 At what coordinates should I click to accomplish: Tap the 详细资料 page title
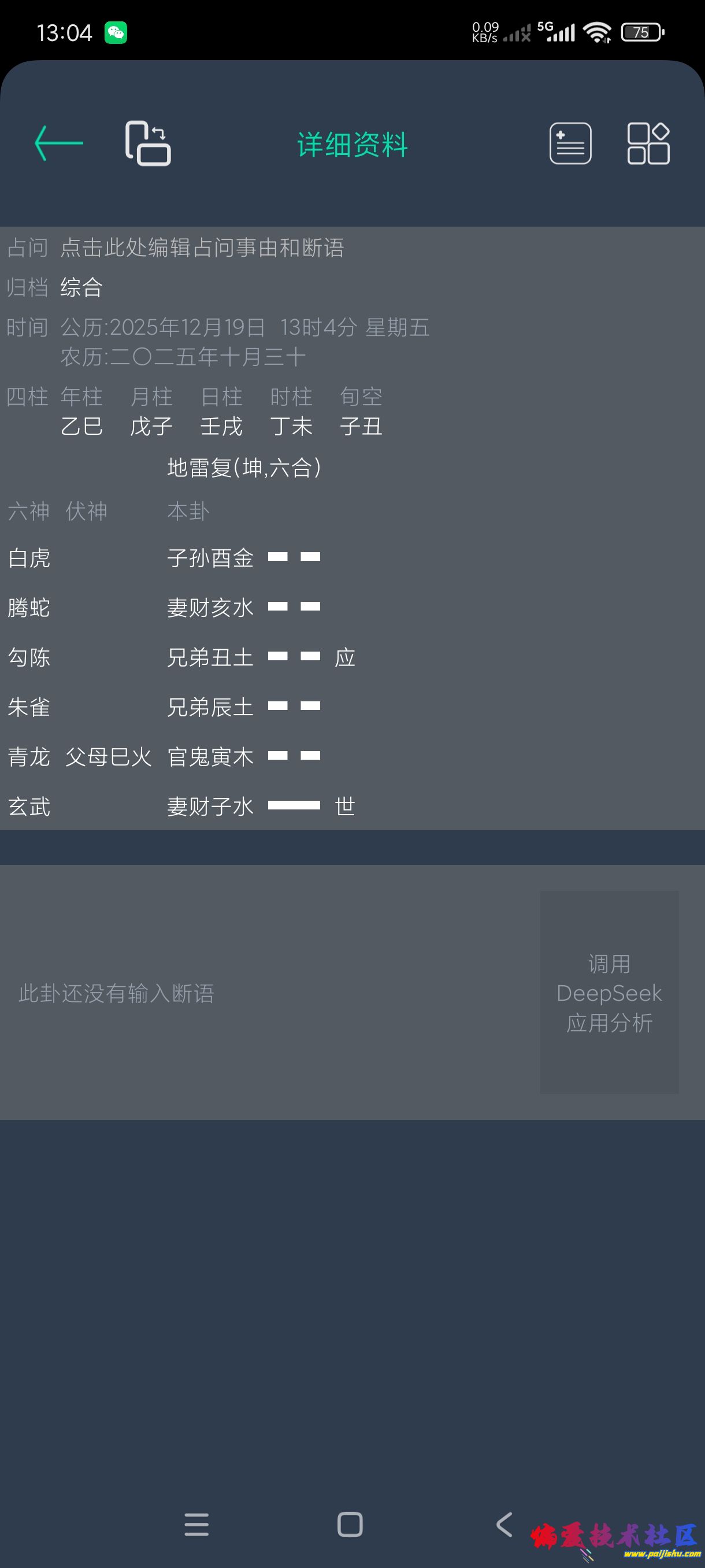(x=352, y=145)
